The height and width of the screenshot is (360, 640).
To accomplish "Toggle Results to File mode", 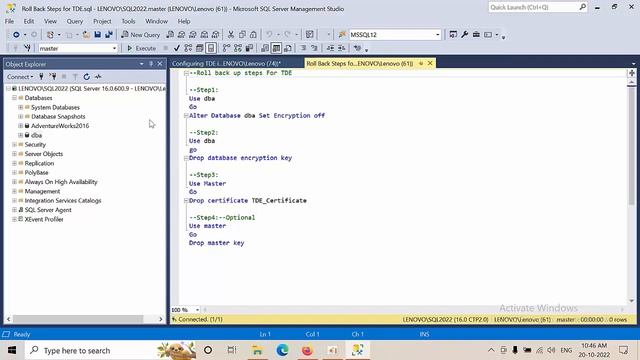I will [288, 48].
